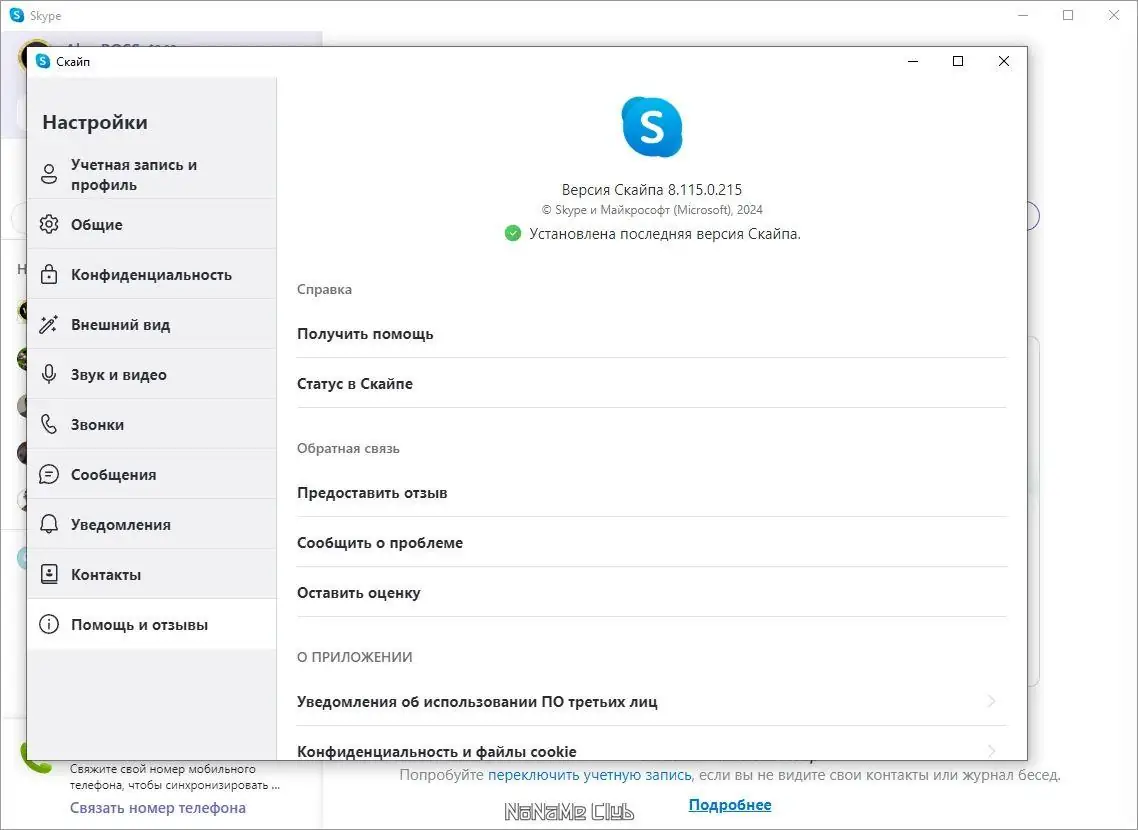Open Уведомления об использовании ПО третьих лиц
This screenshot has height=830, width=1138.
pyautogui.click(x=652, y=702)
